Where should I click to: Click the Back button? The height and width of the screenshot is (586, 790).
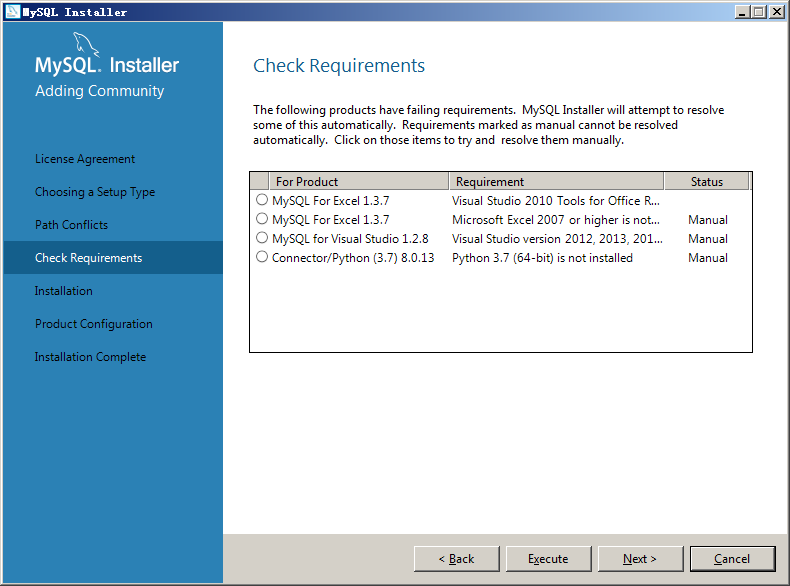[x=456, y=559]
